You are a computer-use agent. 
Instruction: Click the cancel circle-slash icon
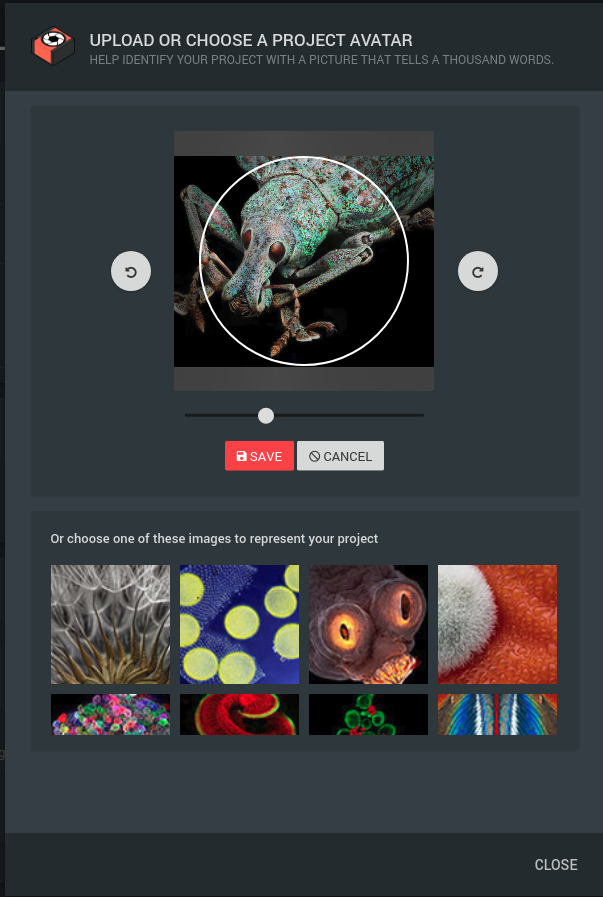point(314,456)
